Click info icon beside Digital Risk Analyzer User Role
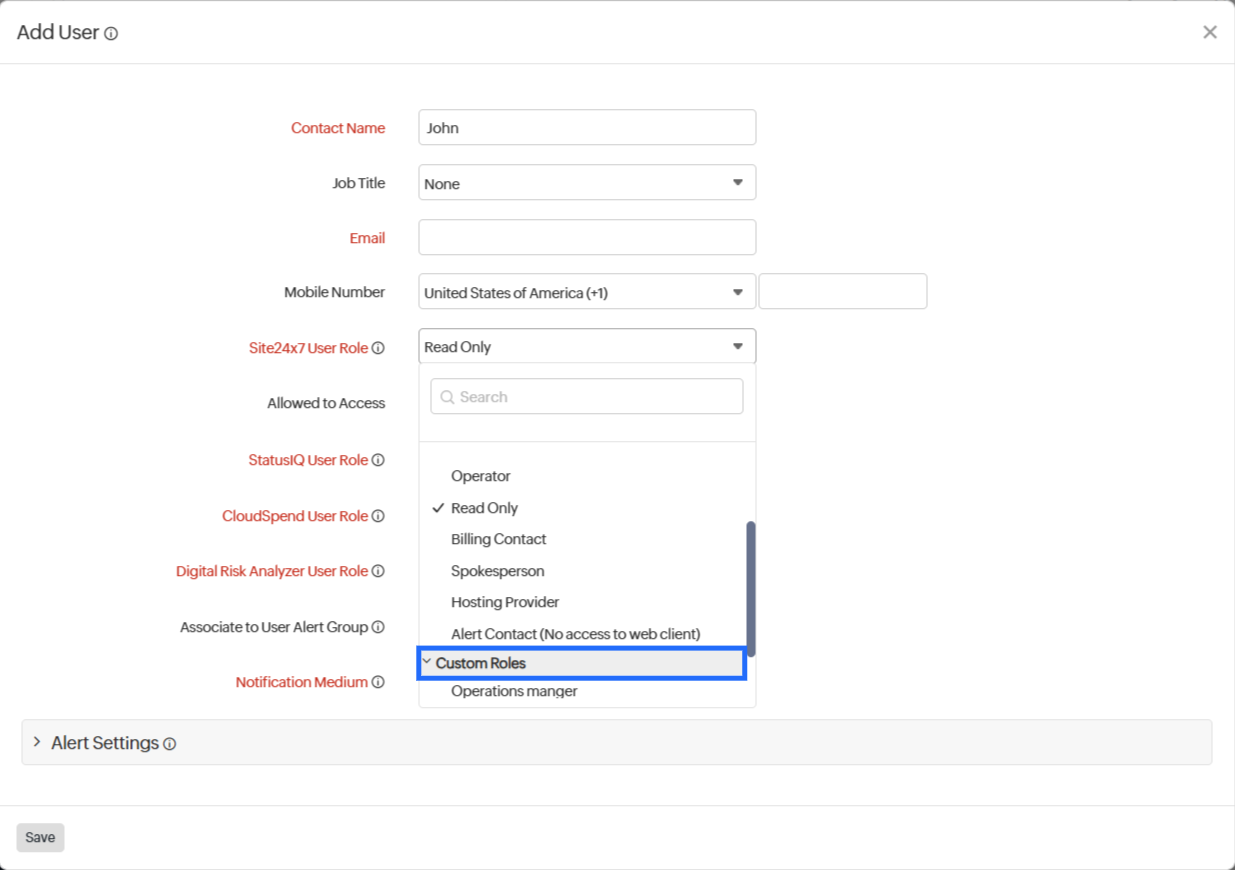Viewport: 1235px width, 870px height. pyautogui.click(x=378, y=572)
